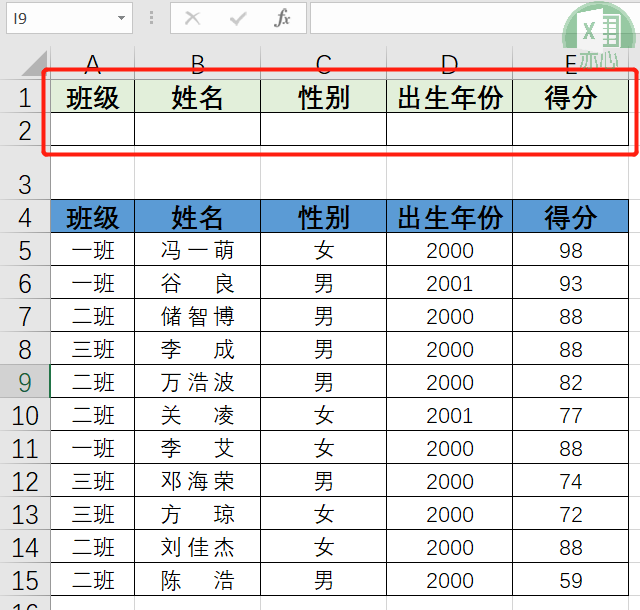The width and height of the screenshot is (640, 610).
Task: Click the Cancel X icon in formula bar
Action: tap(193, 18)
